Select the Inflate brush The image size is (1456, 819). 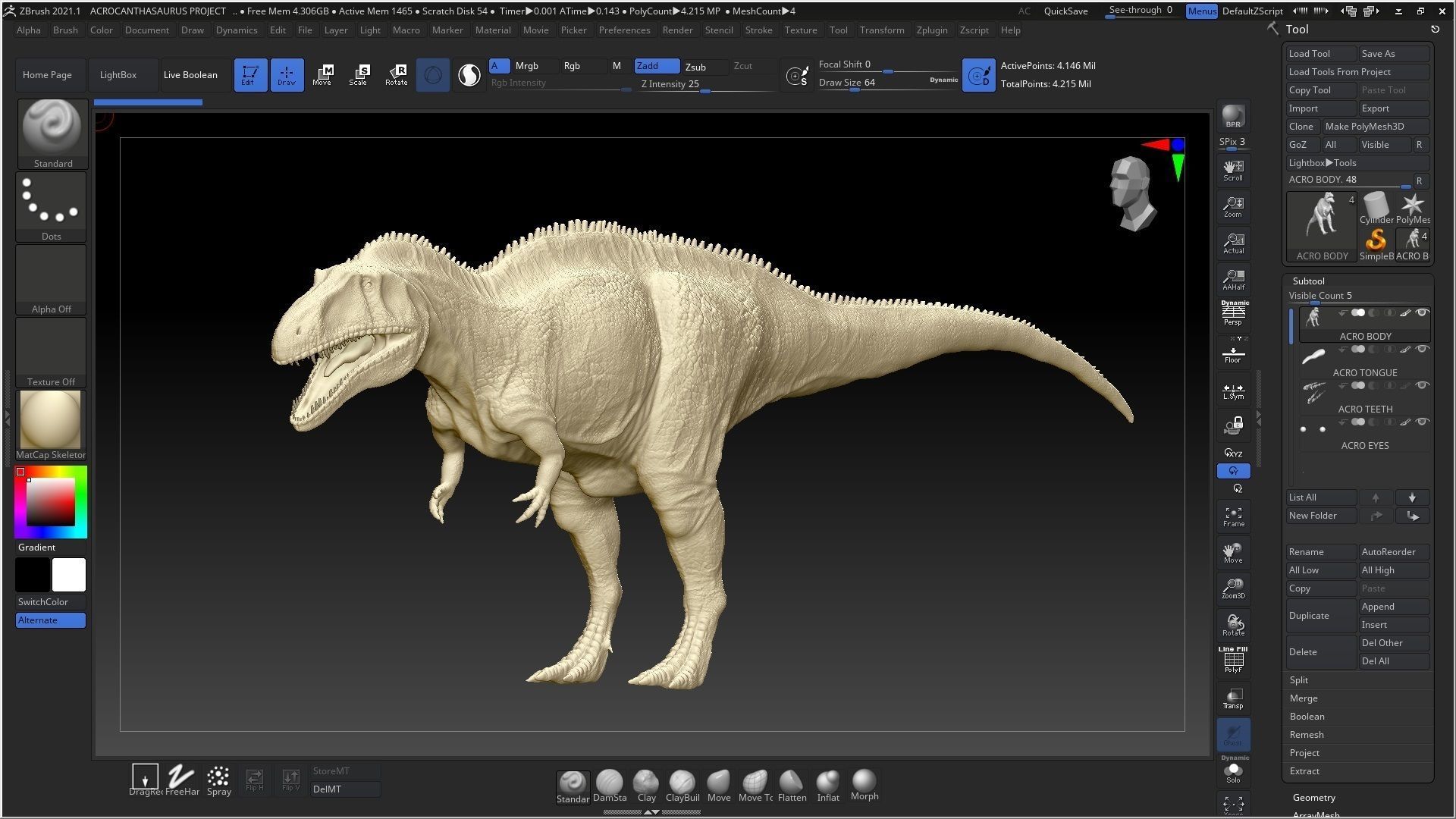pos(828,786)
